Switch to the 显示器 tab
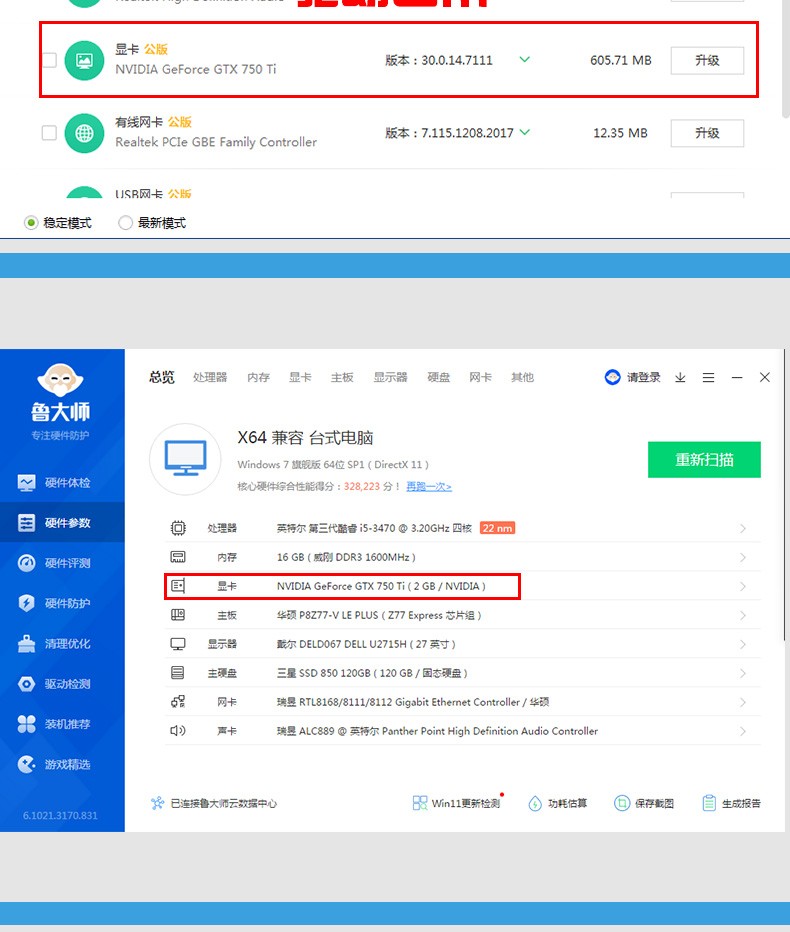Viewport: 790px width, 932px height. pyautogui.click(x=391, y=377)
